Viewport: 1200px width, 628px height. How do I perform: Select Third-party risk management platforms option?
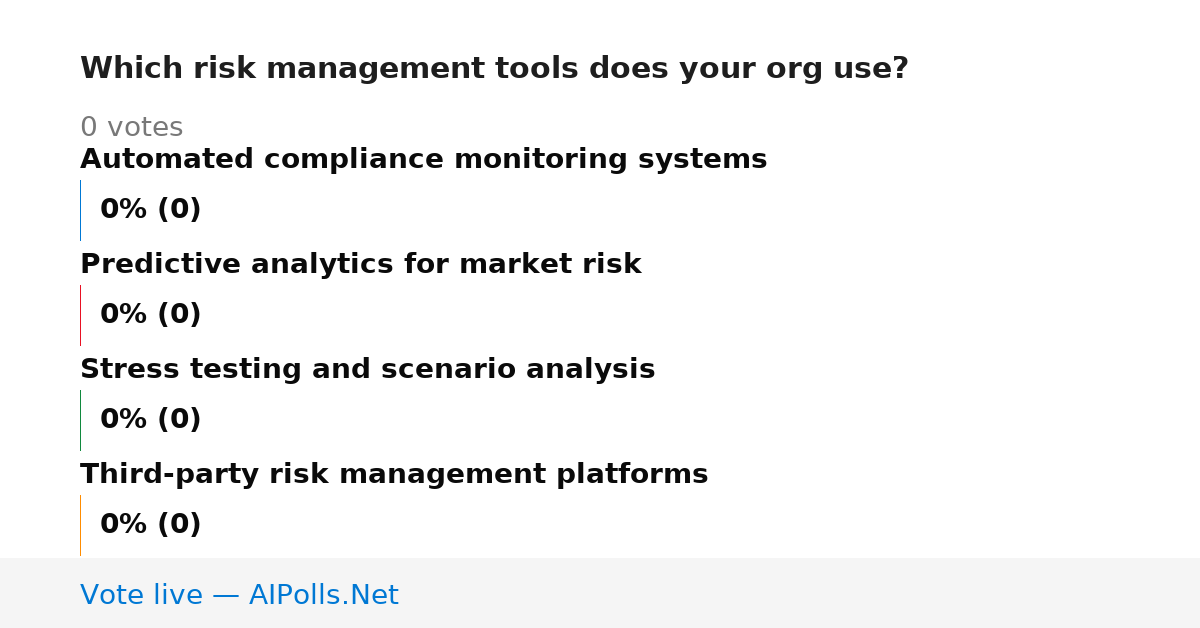pos(394,475)
